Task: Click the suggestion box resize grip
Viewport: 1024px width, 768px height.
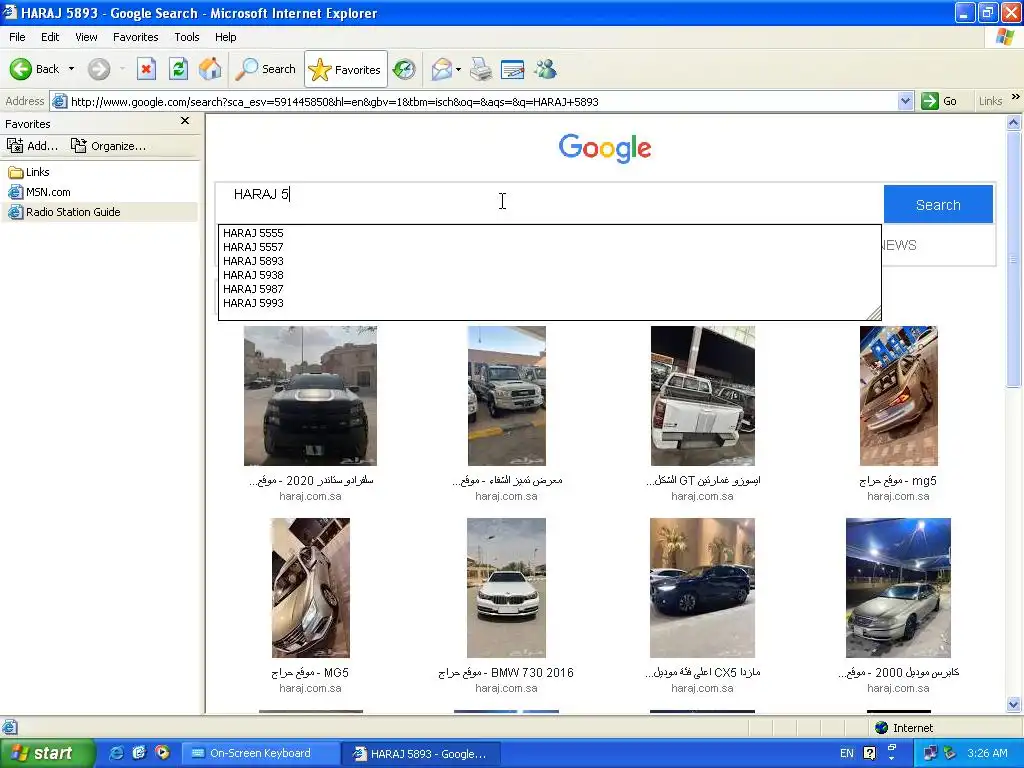Action: click(x=874, y=313)
